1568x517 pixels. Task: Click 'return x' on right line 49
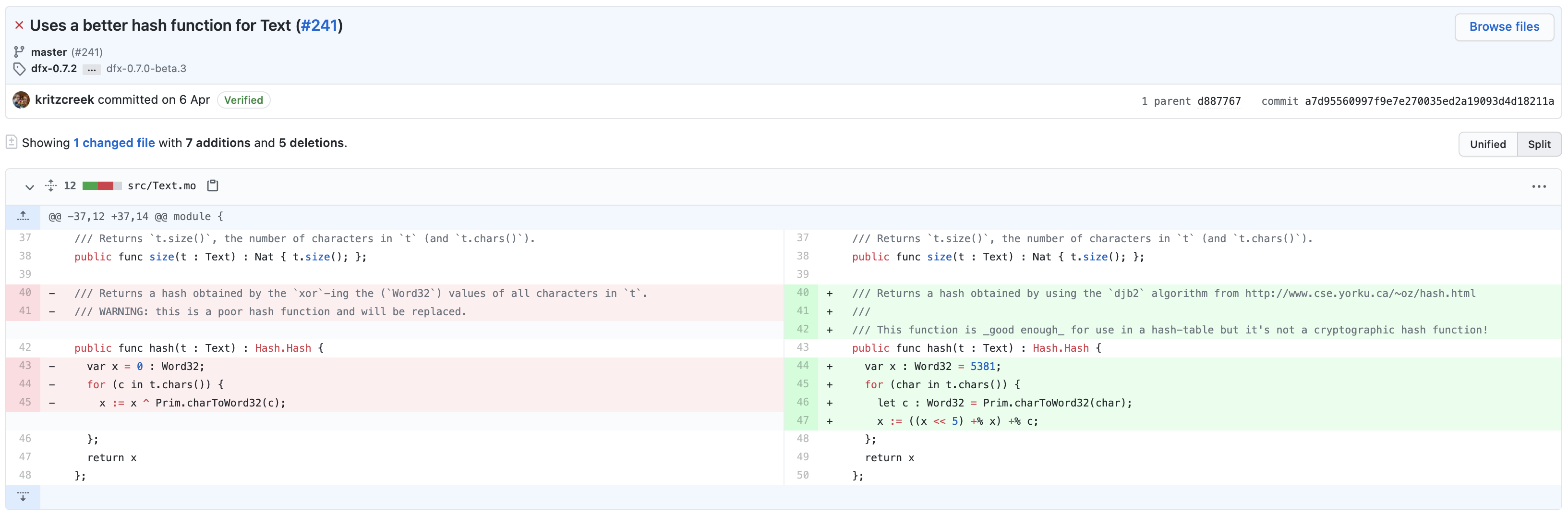tap(889, 457)
